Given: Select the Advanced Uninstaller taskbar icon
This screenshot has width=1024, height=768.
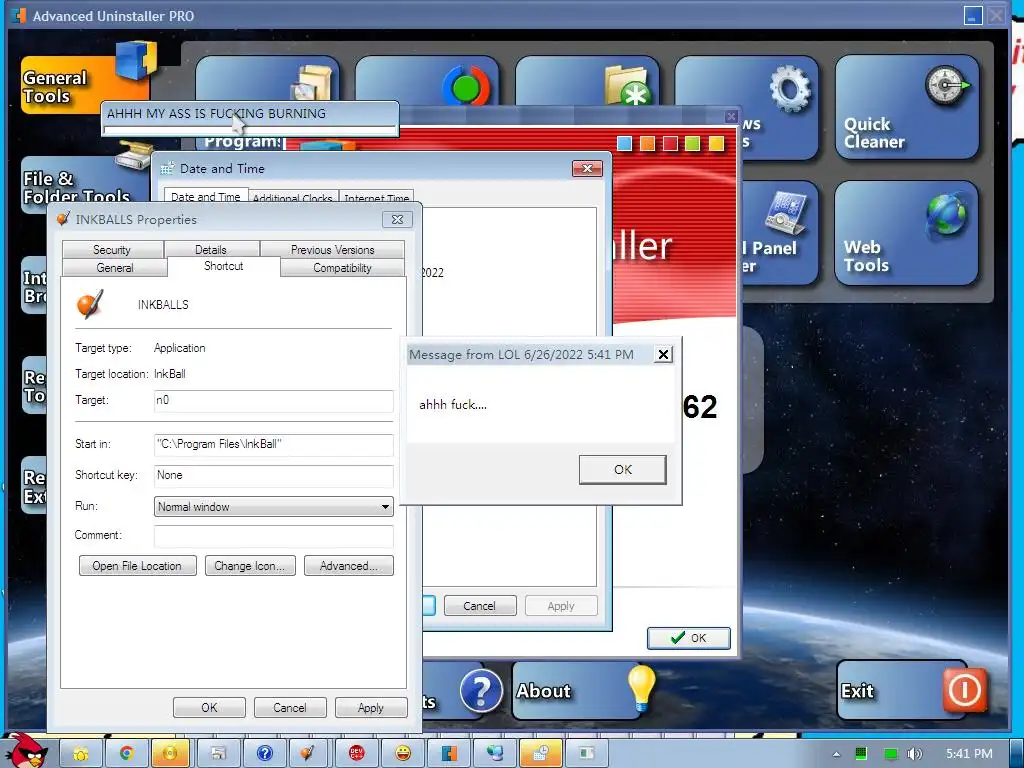Looking at the screenshot, I should tap(449, 754).
